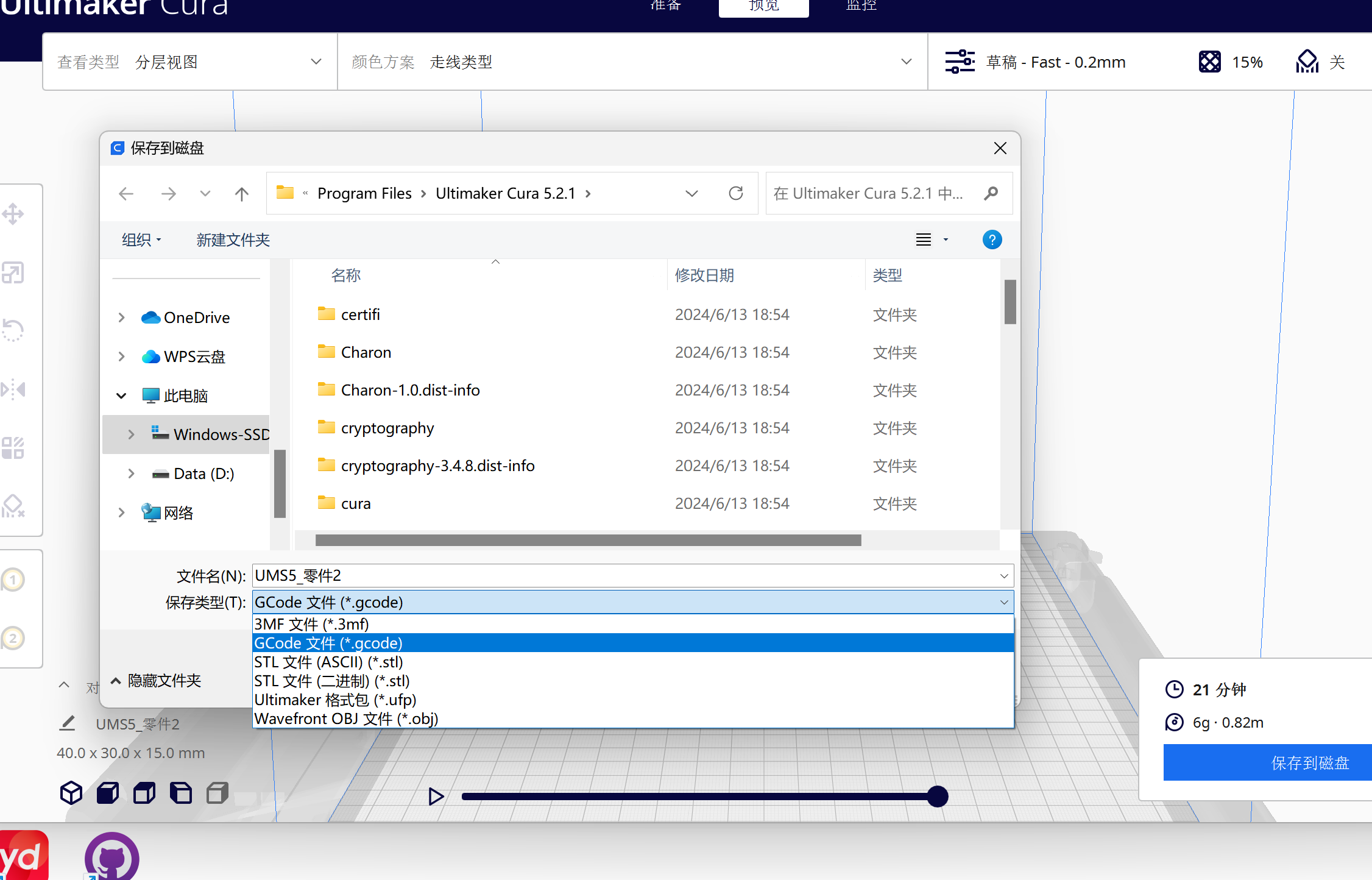Select Ultimaker 格式包 (*.ufp) file type
The image size is (1372, 880).
tap(633, 700)
